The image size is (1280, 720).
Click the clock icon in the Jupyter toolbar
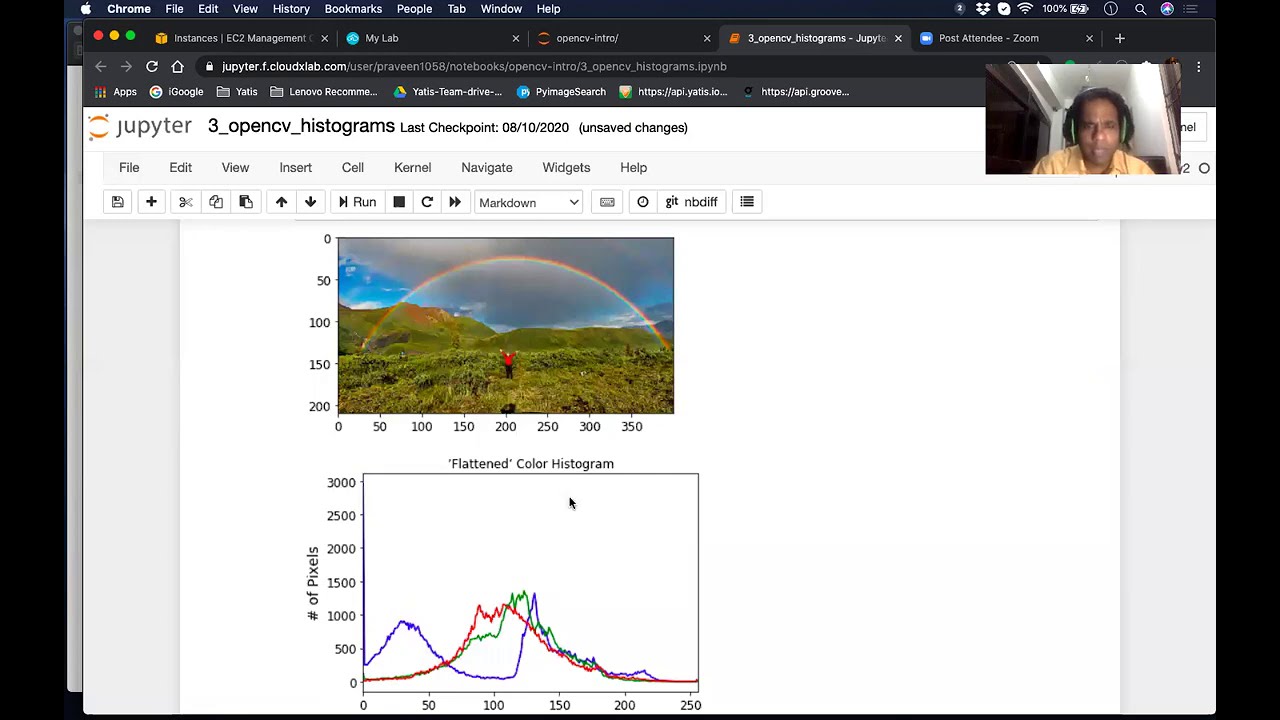[x=643, y=202]
